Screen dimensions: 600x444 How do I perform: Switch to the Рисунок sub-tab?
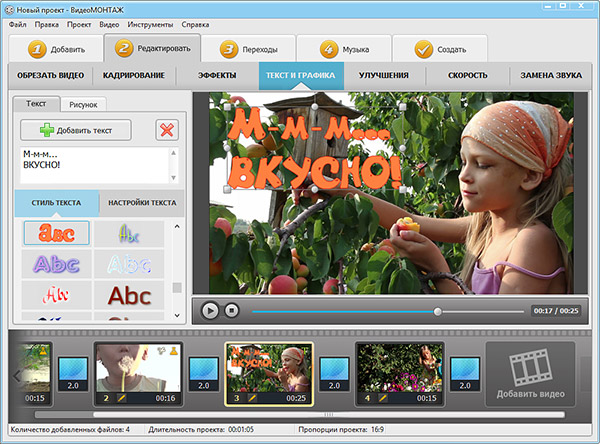(83, 104)
